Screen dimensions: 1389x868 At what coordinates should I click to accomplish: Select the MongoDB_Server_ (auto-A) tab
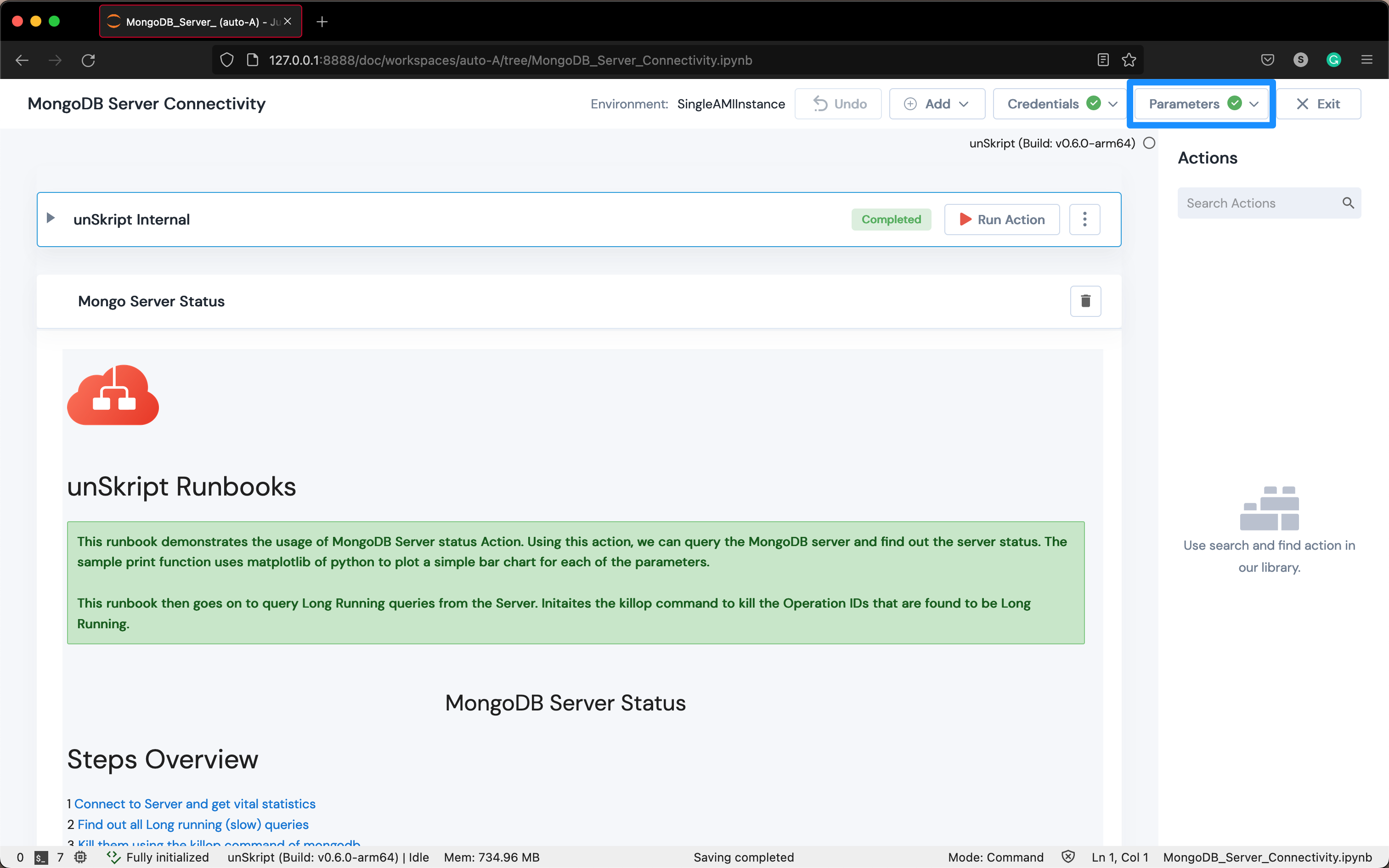200,22
